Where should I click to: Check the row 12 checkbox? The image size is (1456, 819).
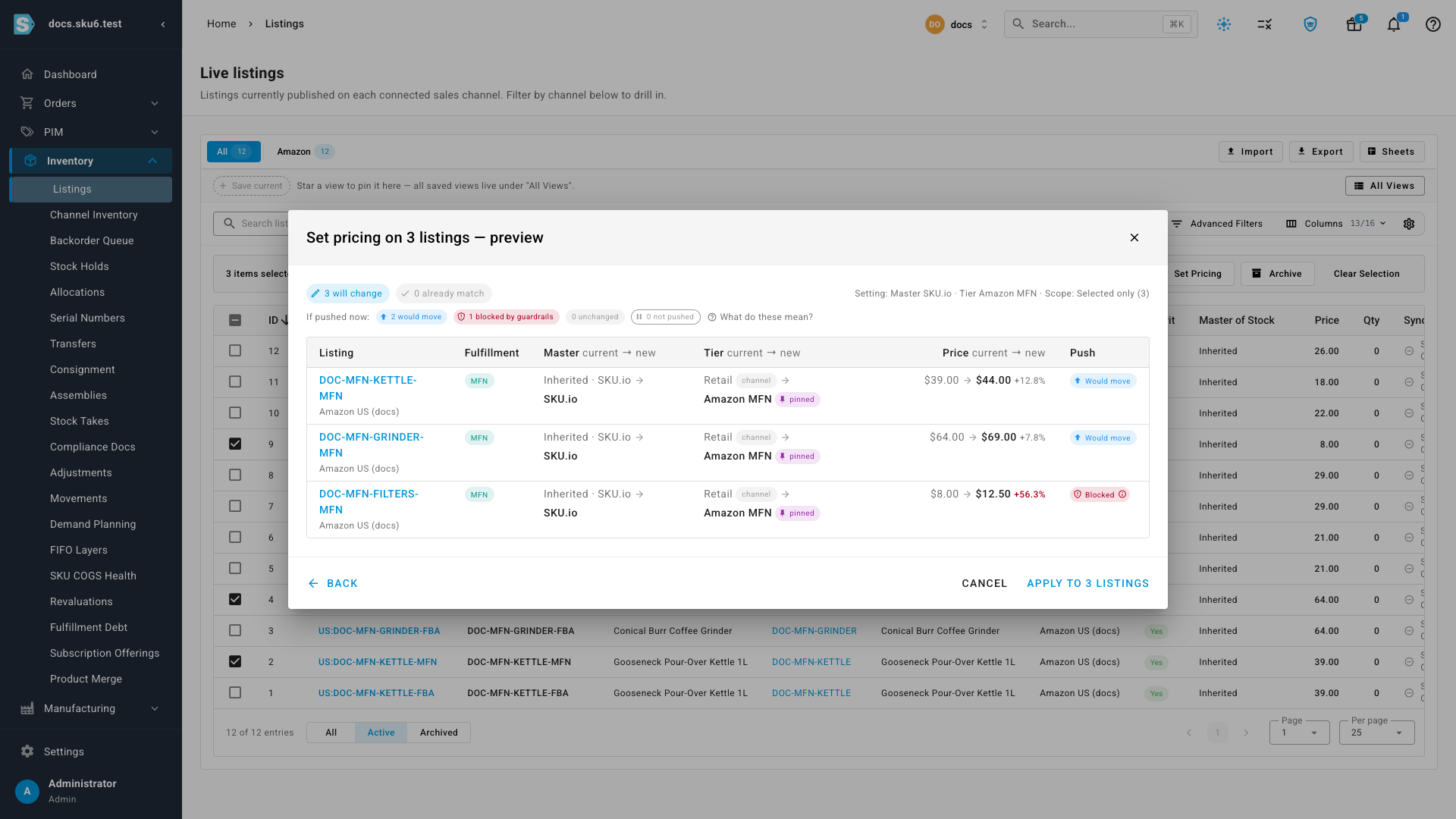(235, 350)
